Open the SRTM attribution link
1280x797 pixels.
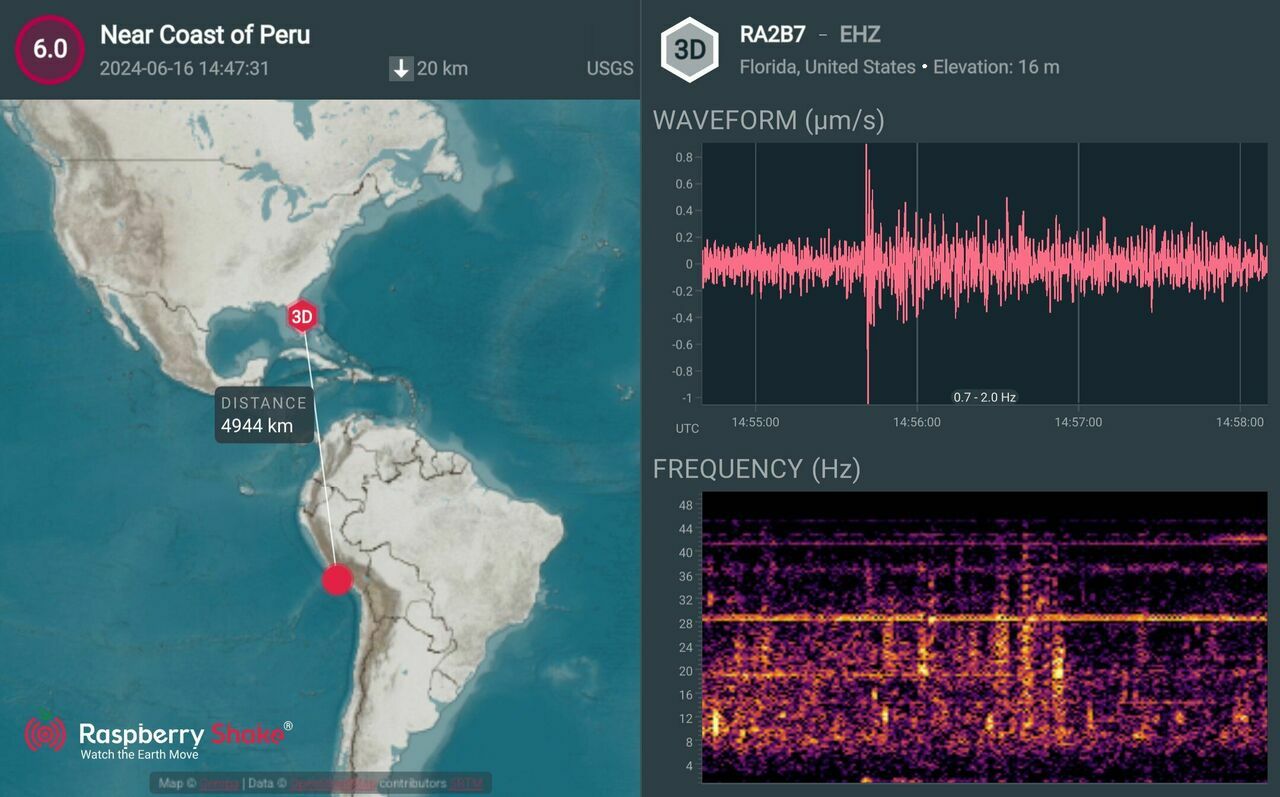coord(465,784)
